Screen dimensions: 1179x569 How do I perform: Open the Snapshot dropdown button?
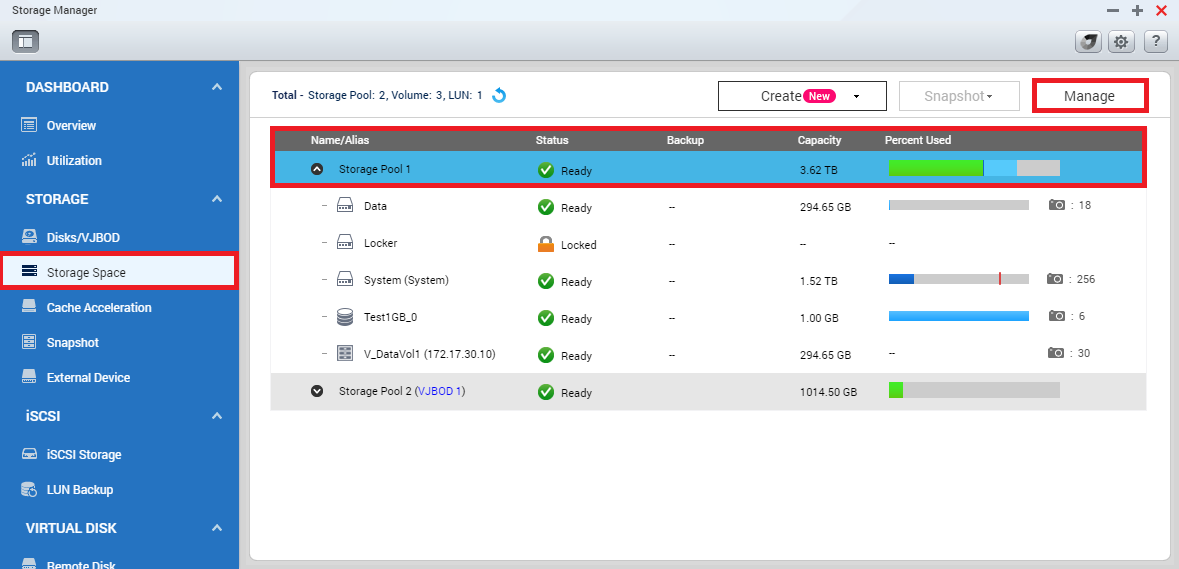[959, 96]
